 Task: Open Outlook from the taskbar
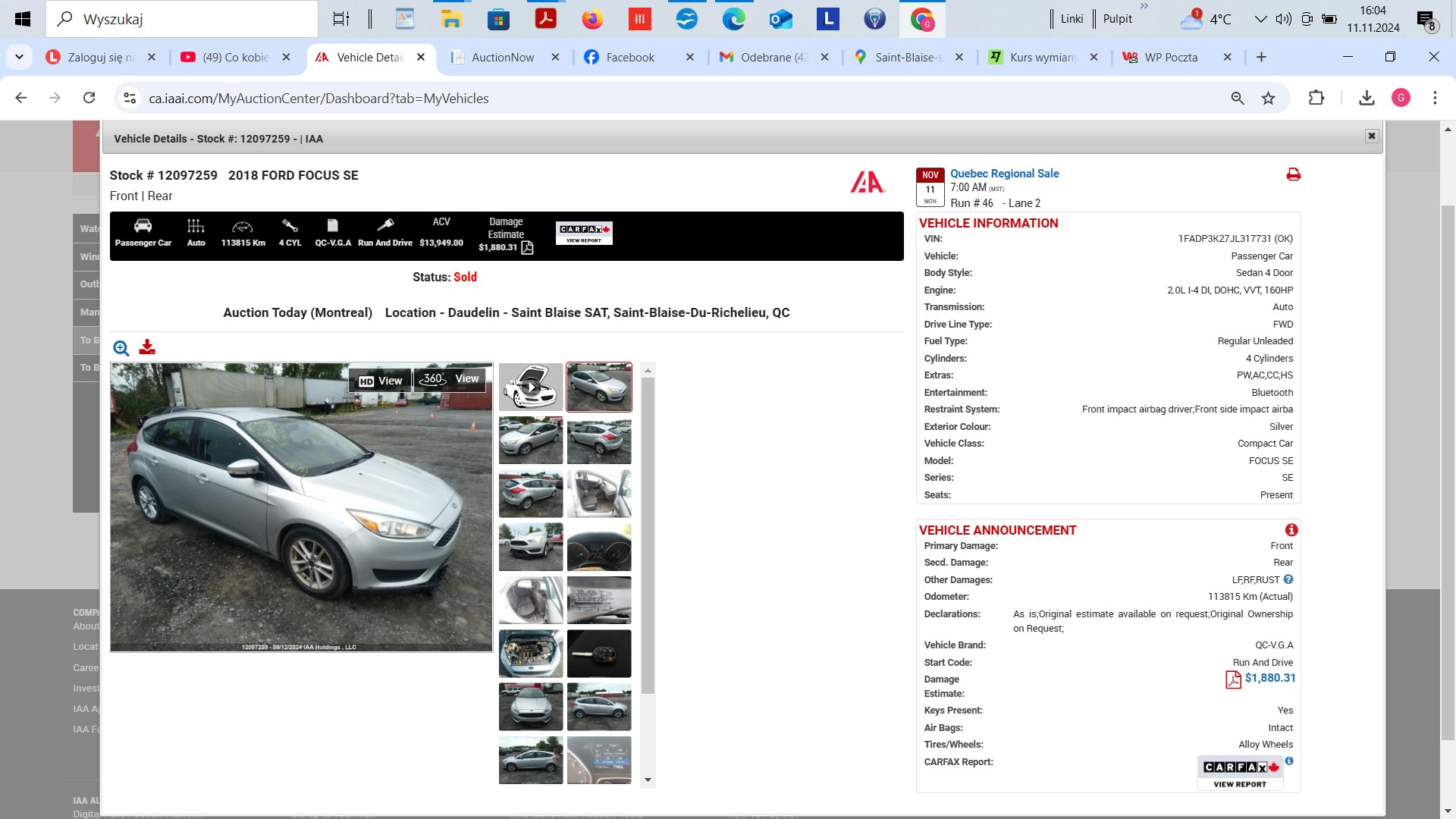[780, 19]
